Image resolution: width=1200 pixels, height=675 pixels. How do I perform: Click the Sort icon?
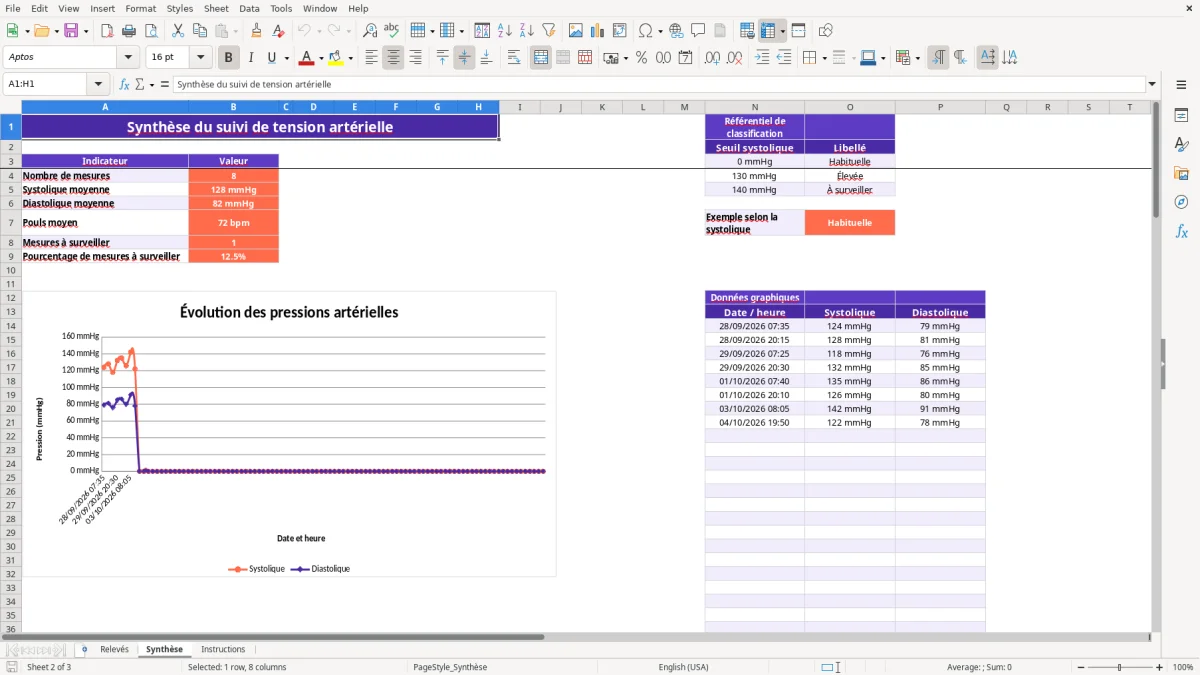point(482,31)
